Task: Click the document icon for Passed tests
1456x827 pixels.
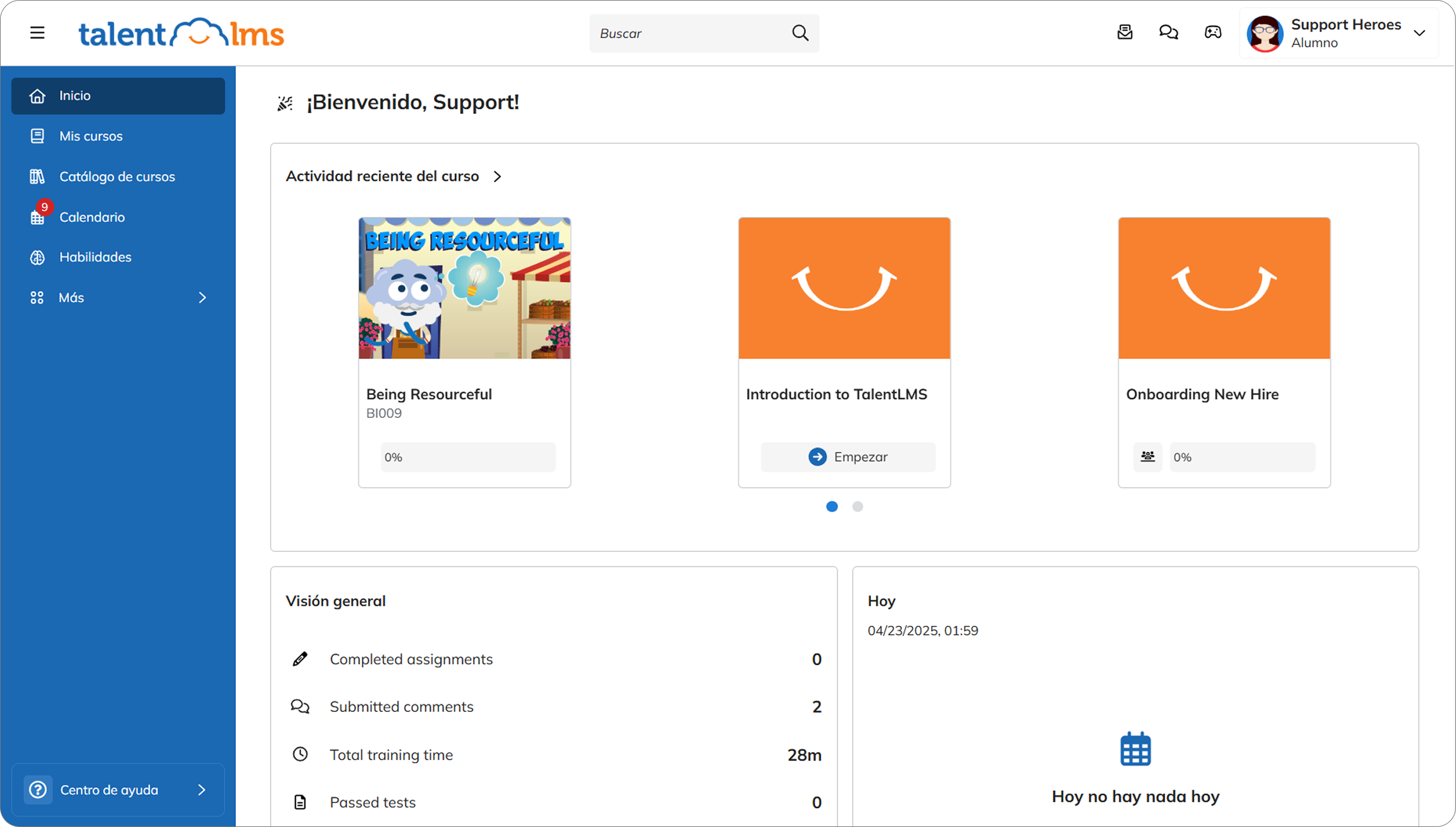Action: point(300,802)
